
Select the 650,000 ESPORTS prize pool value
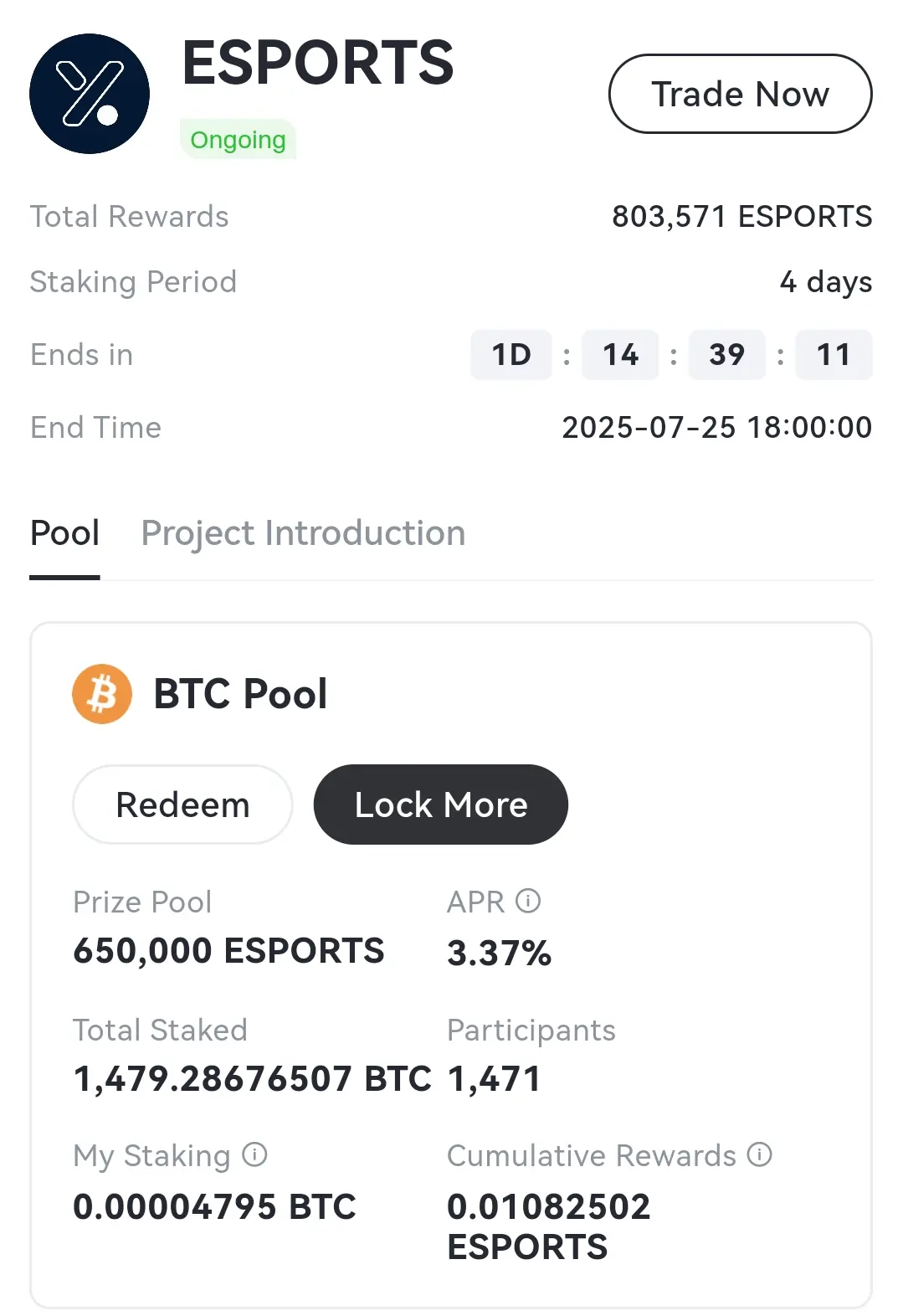coord(228,951)
